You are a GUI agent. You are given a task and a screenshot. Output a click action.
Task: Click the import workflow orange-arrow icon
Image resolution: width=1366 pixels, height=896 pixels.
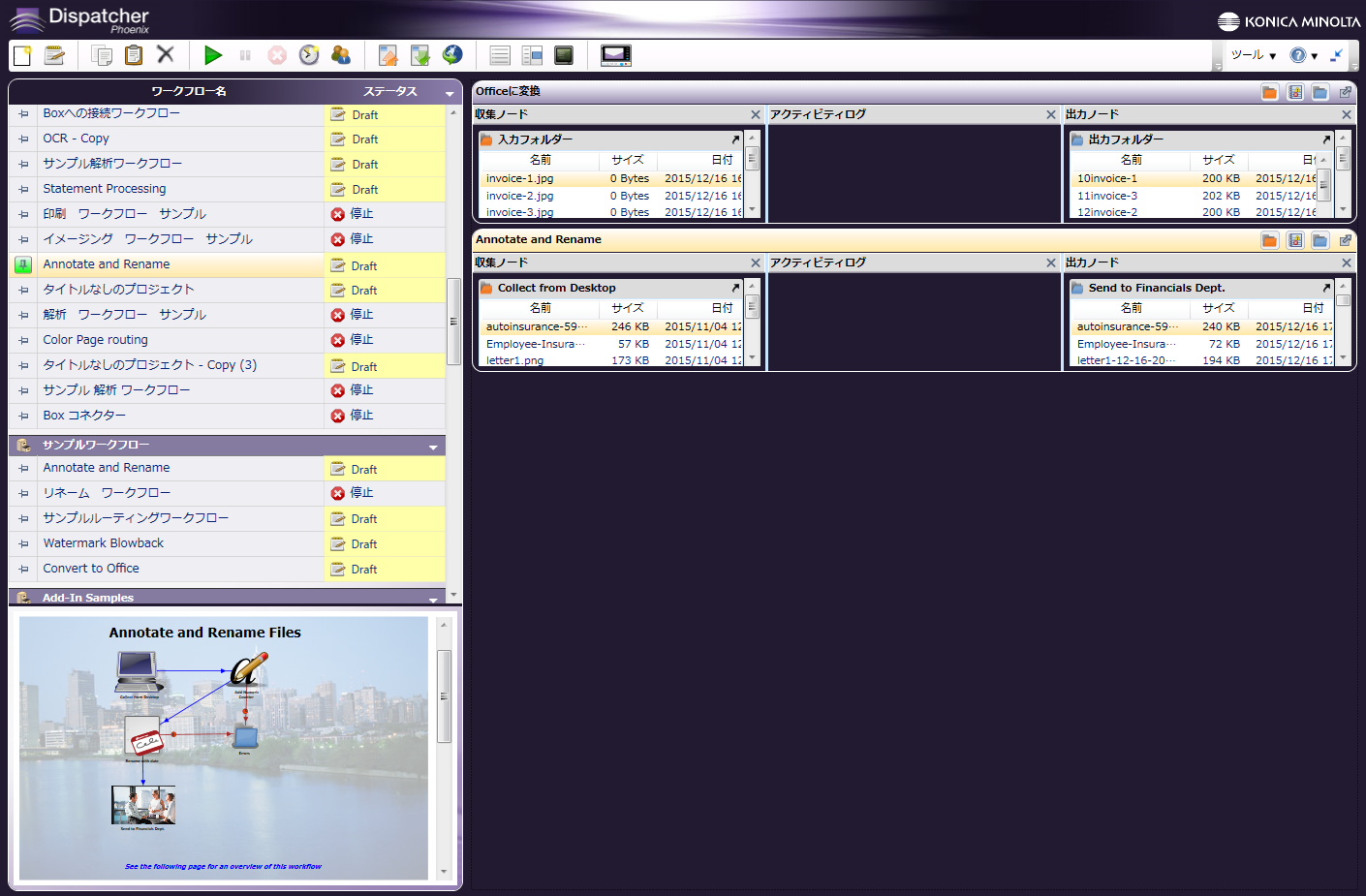tap(388, 55)
